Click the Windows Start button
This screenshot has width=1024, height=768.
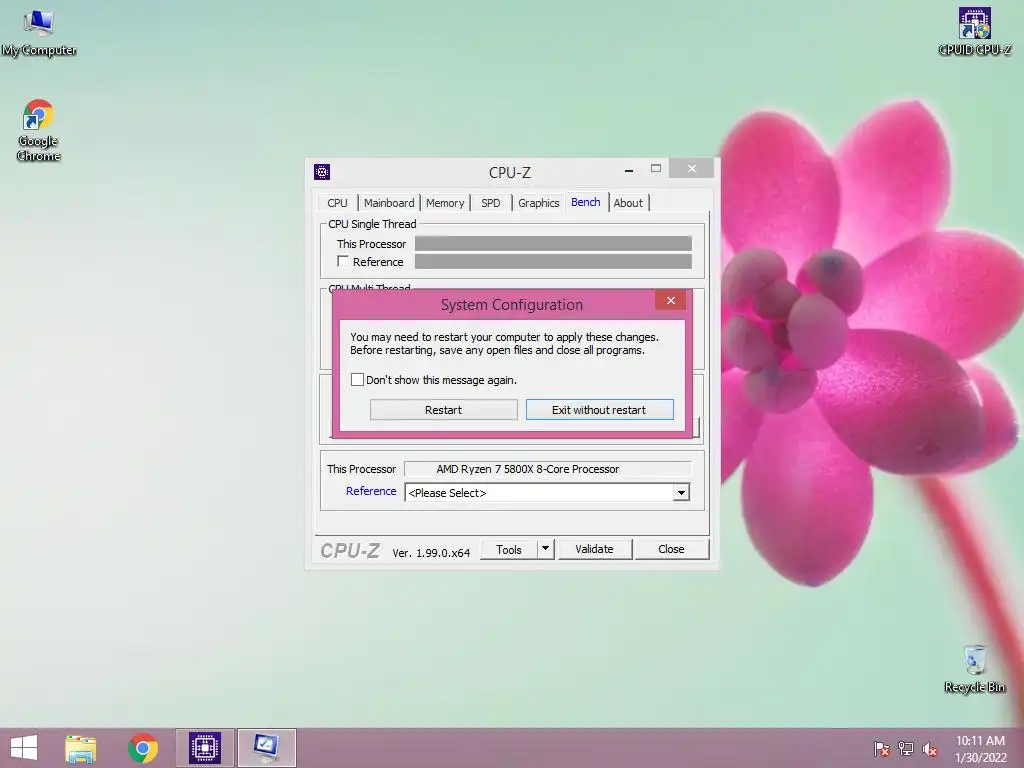click(x=24, y=748)
